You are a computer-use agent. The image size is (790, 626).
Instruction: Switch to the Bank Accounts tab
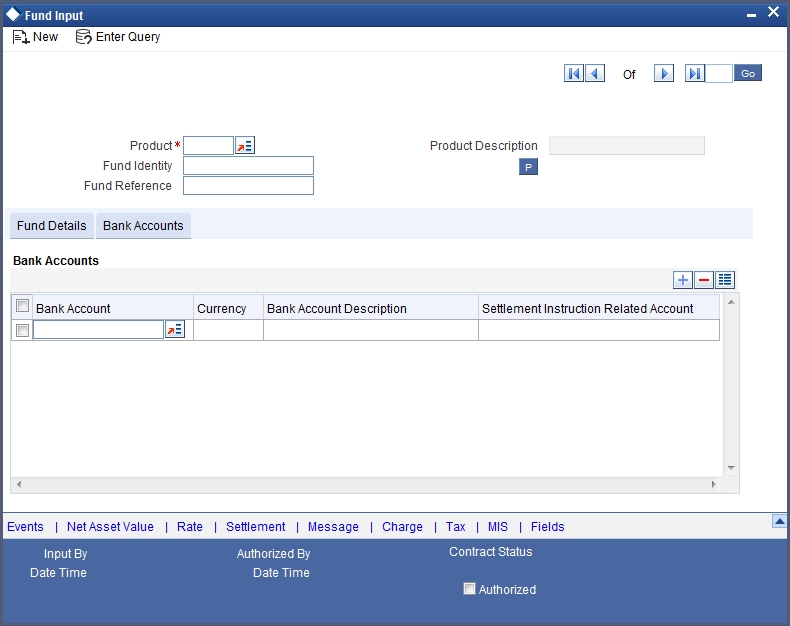click(143, 225)
